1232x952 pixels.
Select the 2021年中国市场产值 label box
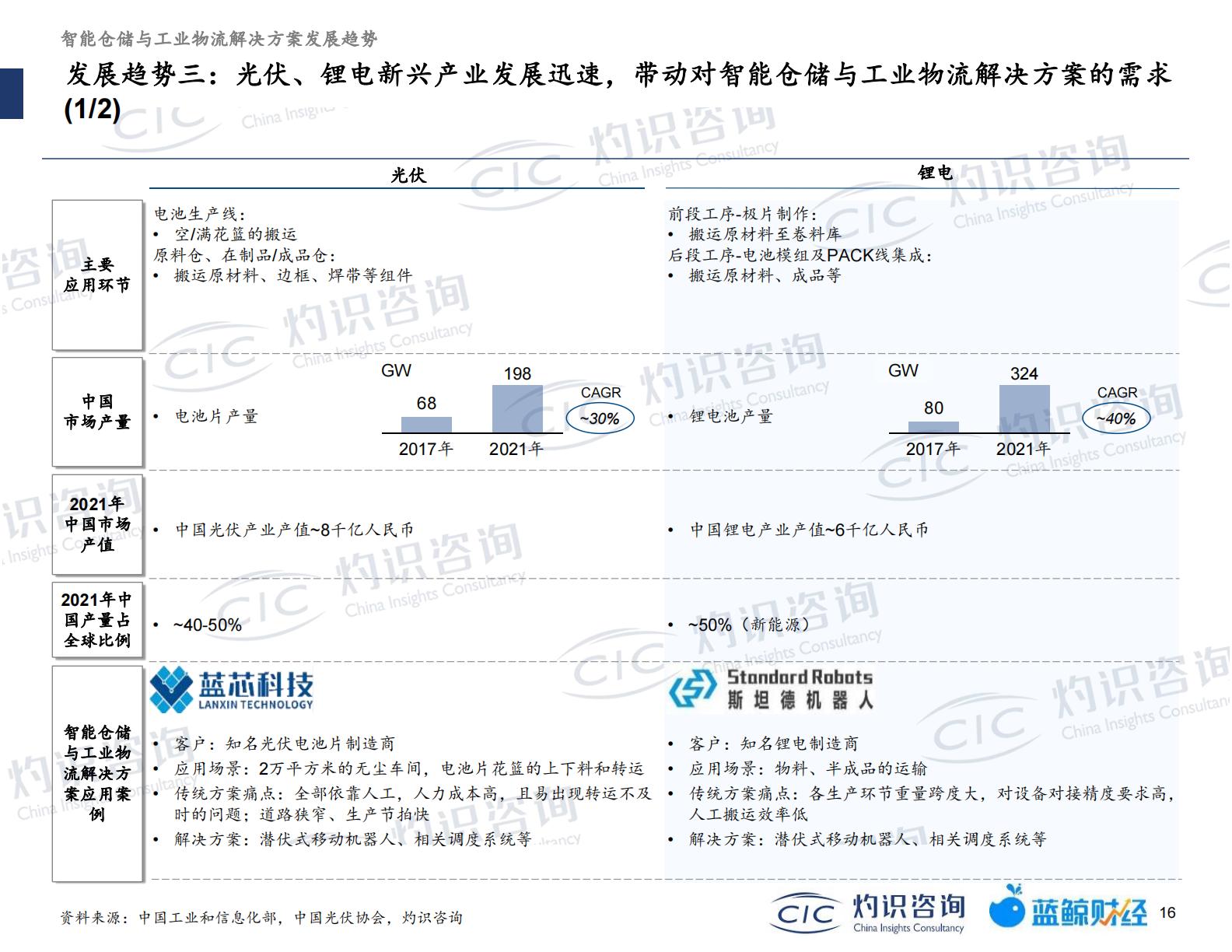(x=97, y=524)
